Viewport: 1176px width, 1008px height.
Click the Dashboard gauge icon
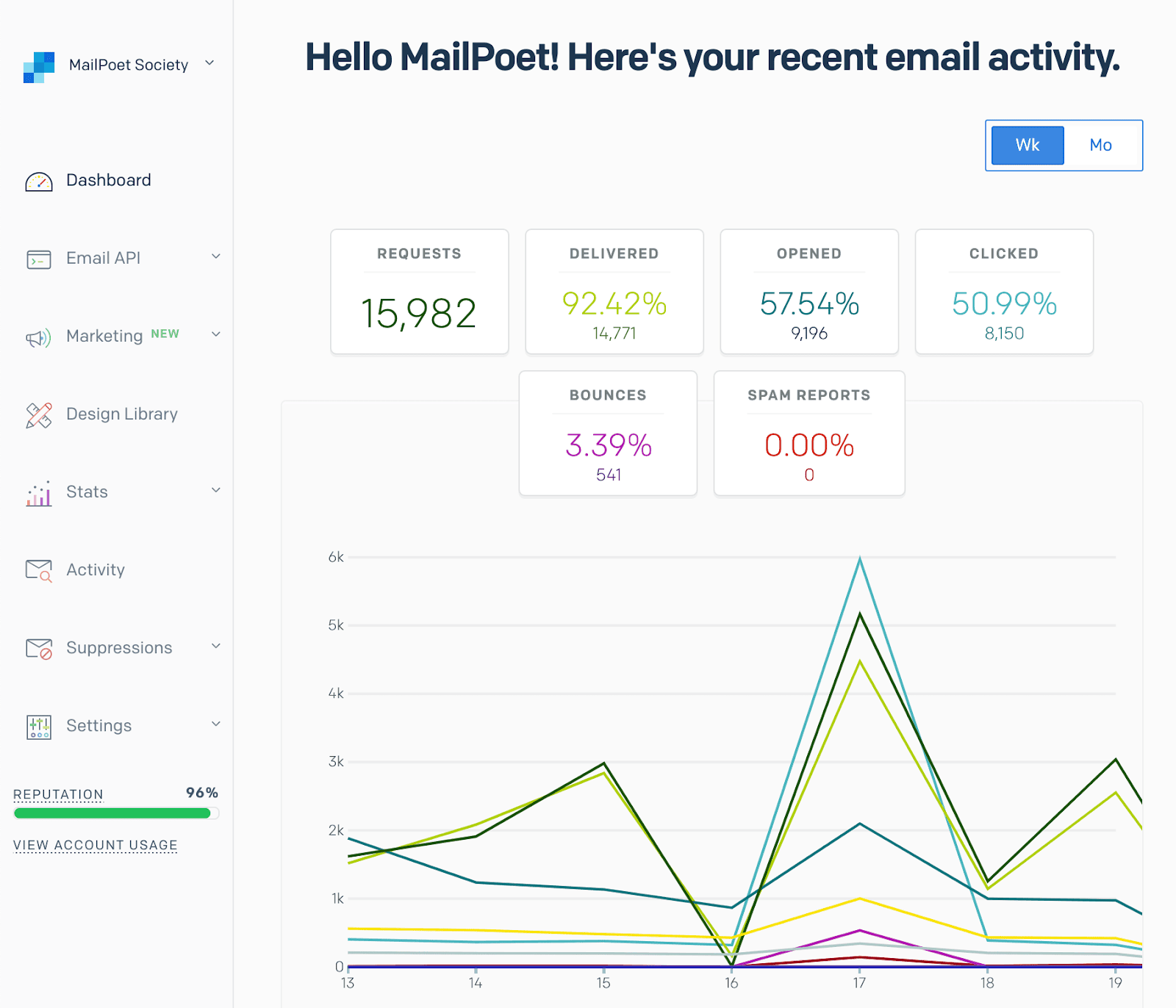[39, 181]
